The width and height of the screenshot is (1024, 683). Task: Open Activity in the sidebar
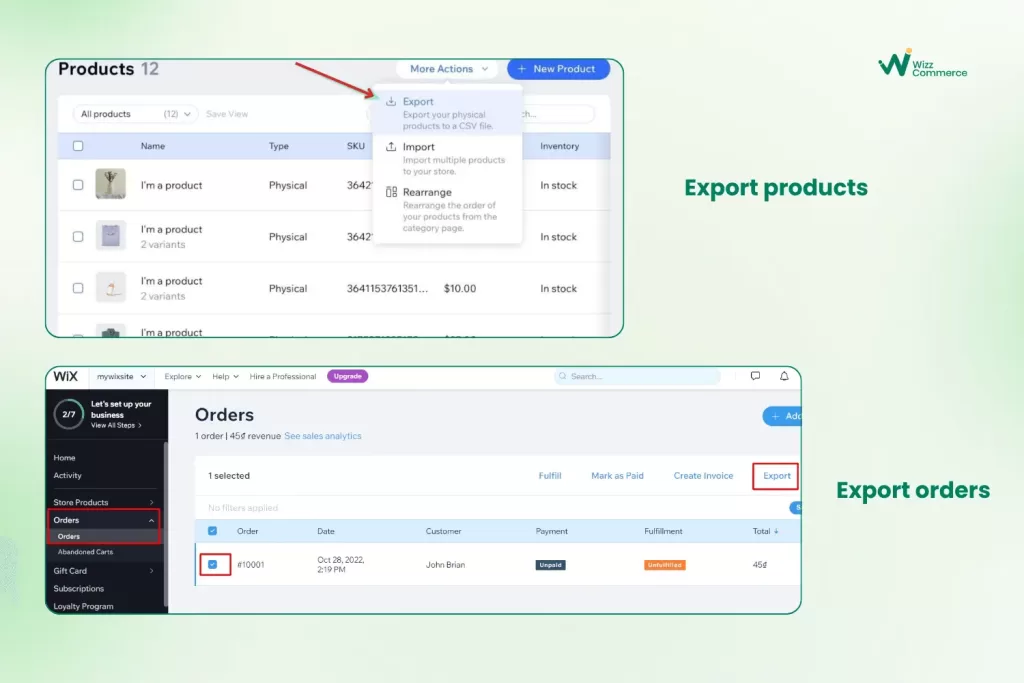(67, 475)
